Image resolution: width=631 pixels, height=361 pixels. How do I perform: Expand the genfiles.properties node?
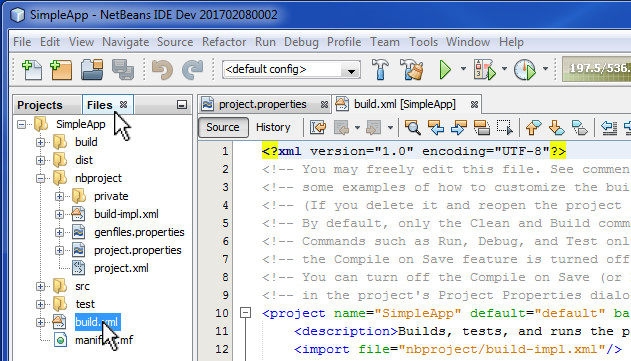click(x=59, y=232)
